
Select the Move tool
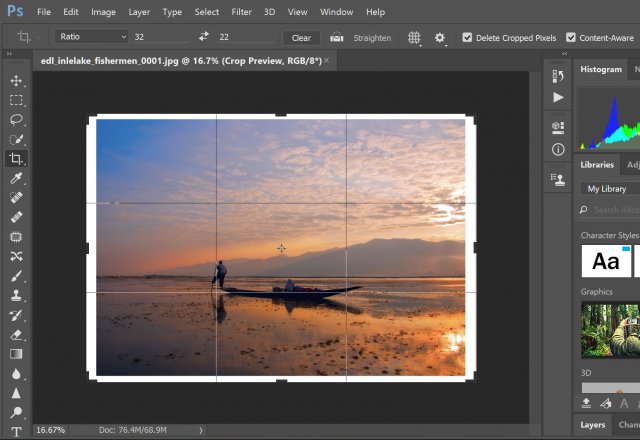click(x=16, y=80)
